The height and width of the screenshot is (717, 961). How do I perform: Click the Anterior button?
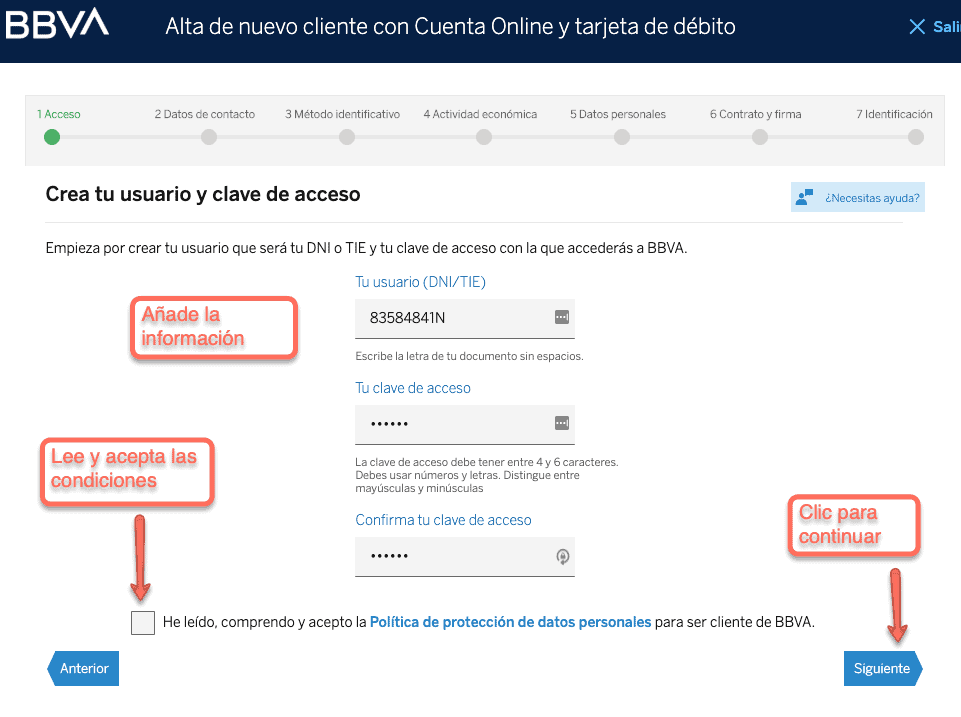point(83,668)
